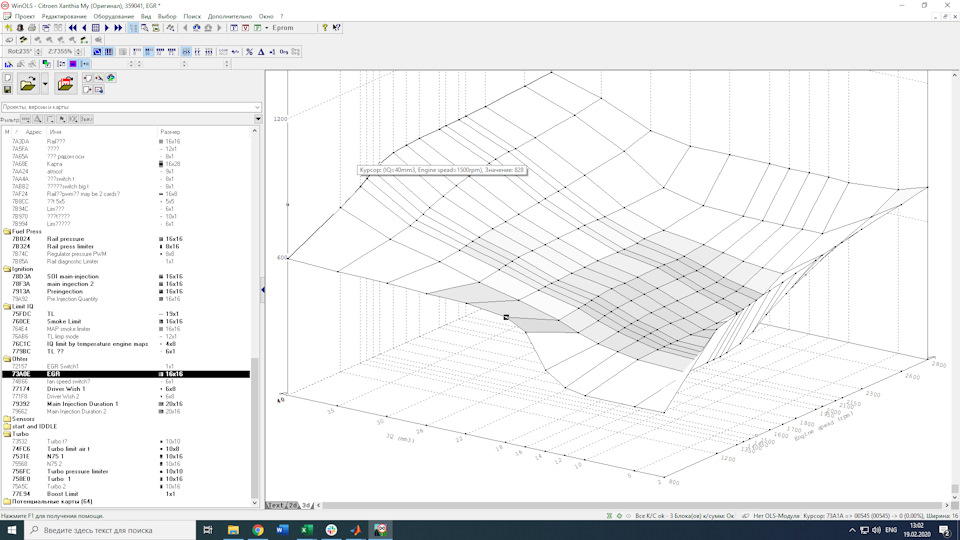Screen dimensions: 960x540
Task: Open dropdown arrow beside open folder button
Action: [45, 84]
